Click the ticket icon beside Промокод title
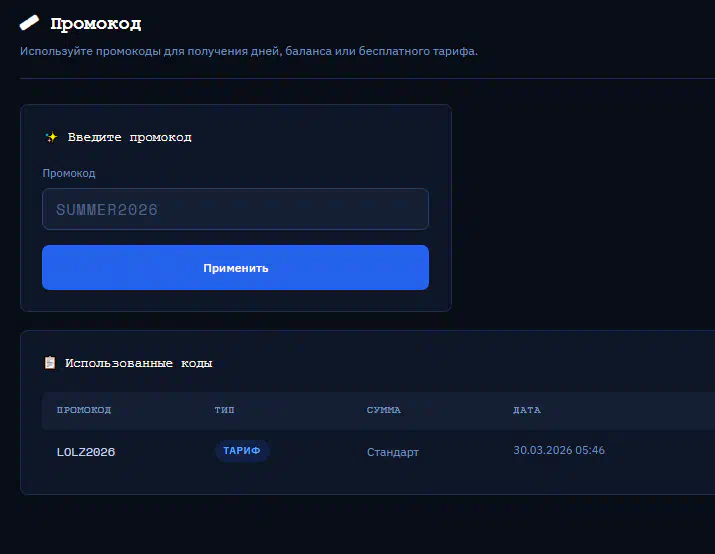 (30, 22)
